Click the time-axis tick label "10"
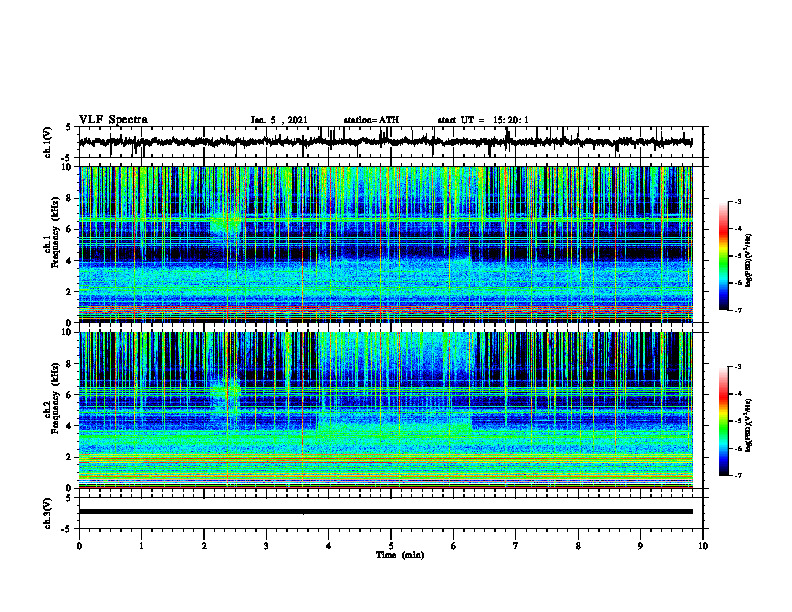 (703, 546)
